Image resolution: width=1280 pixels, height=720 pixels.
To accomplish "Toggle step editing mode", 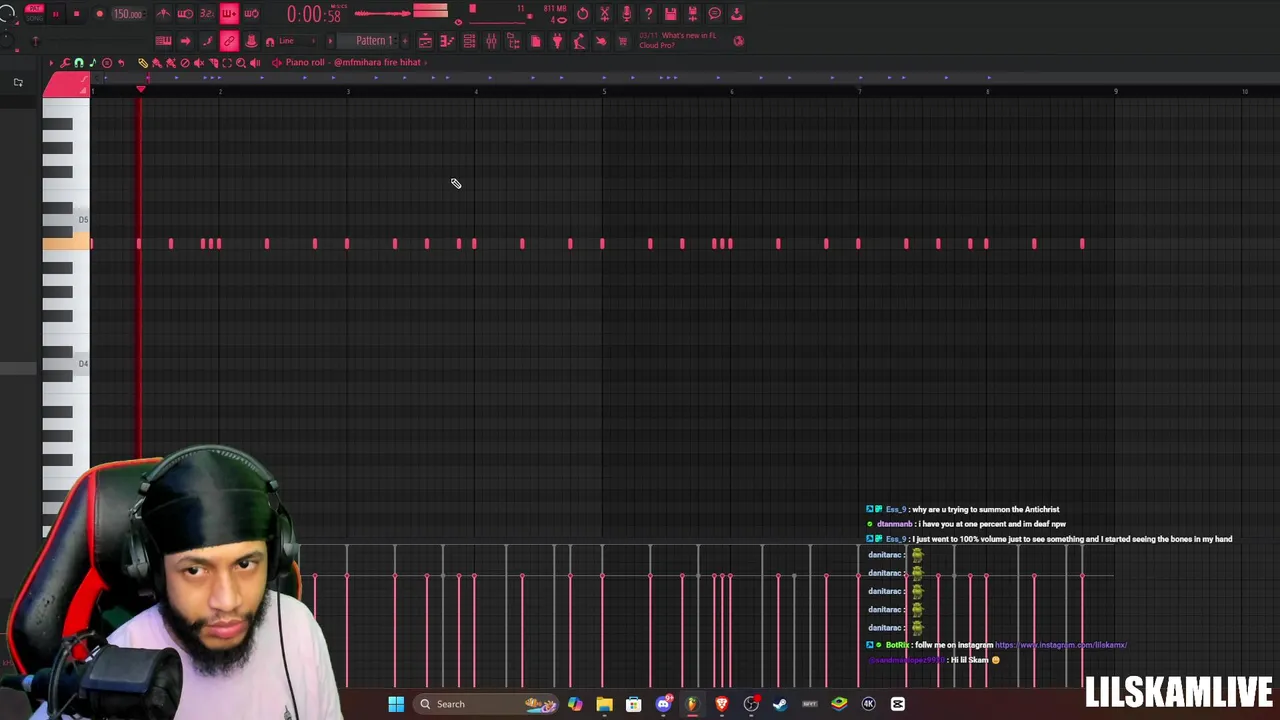I will point(207,41).
